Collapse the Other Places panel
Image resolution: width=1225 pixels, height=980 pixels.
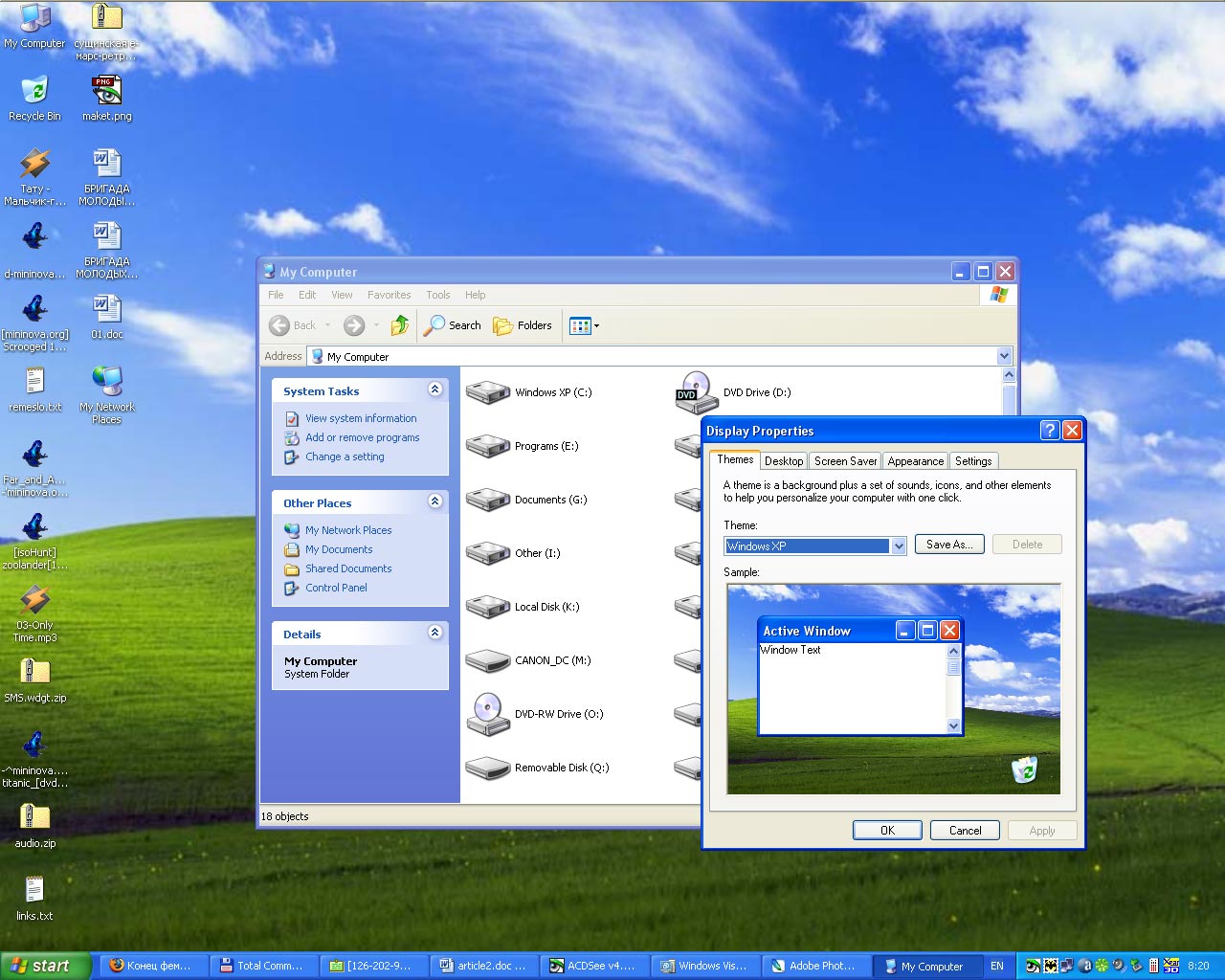[x=434, y=501]
